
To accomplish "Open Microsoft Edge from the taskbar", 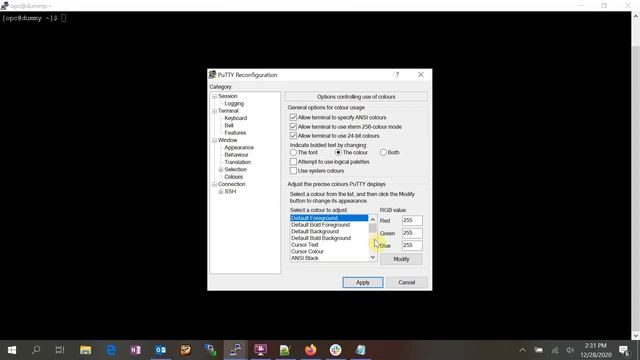I will [x=111, y=350].
